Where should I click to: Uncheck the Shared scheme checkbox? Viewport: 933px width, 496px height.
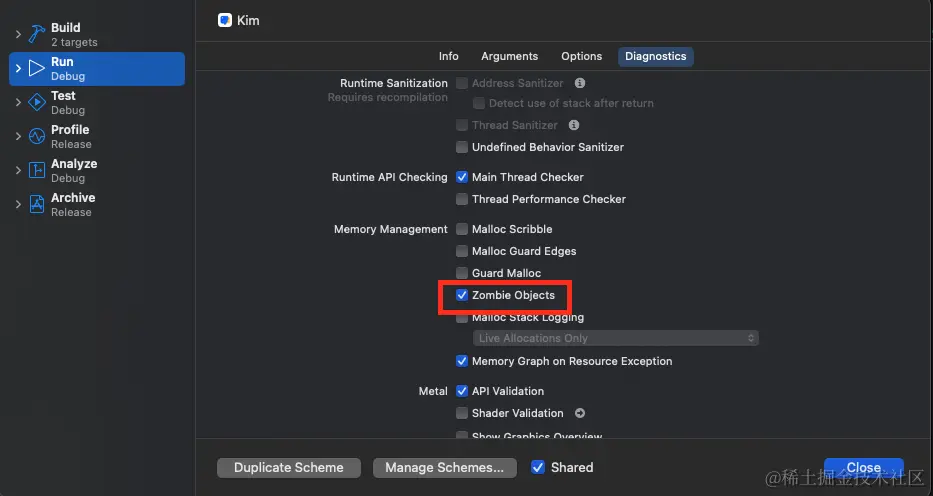pos(538,467)
